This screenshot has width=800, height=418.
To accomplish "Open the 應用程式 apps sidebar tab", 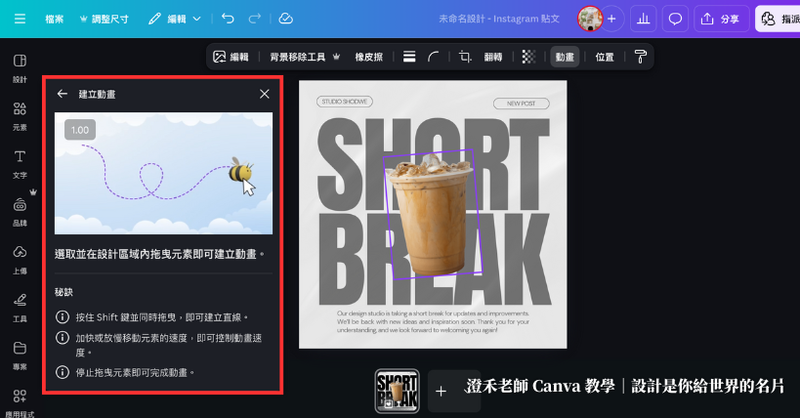I will point(20,403).
